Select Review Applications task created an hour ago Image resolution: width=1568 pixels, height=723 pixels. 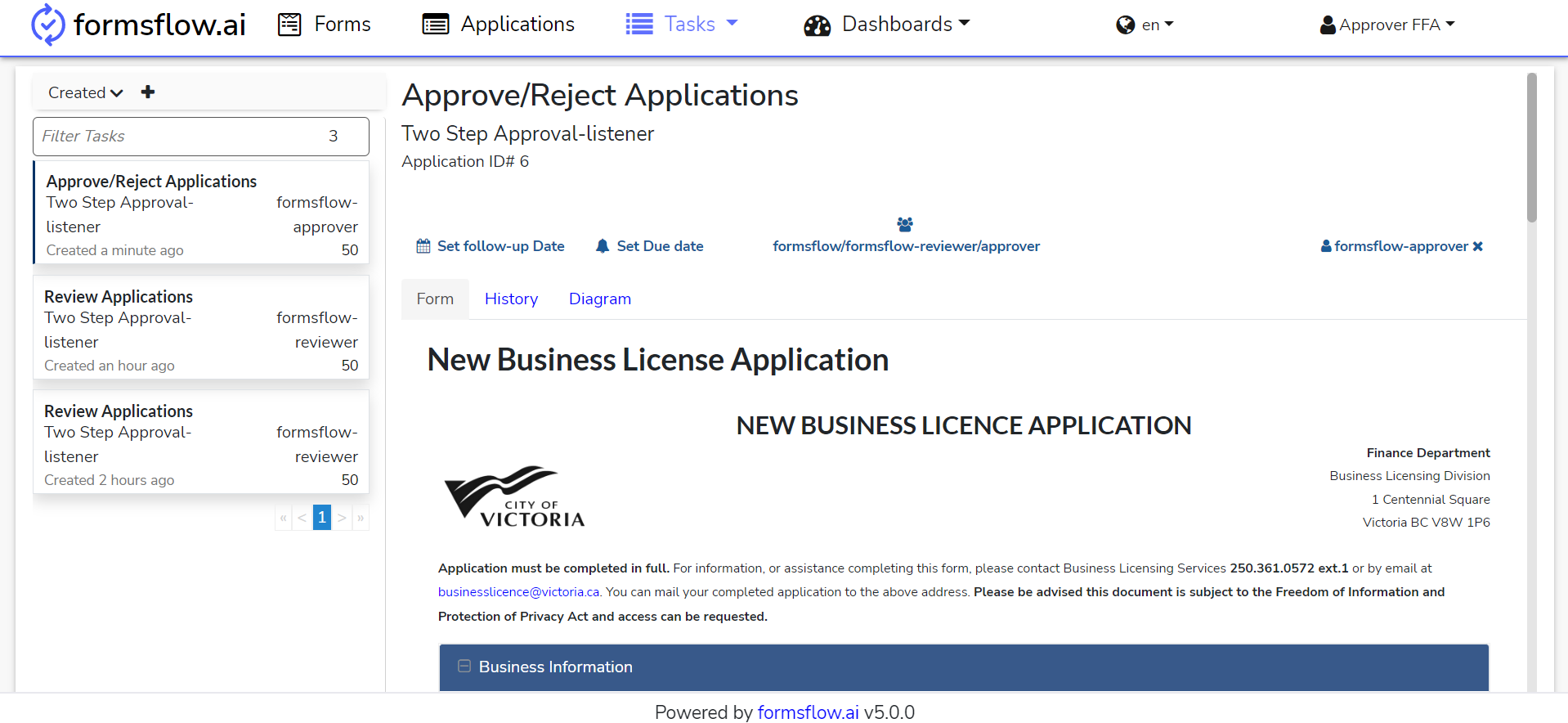point(201,327)
